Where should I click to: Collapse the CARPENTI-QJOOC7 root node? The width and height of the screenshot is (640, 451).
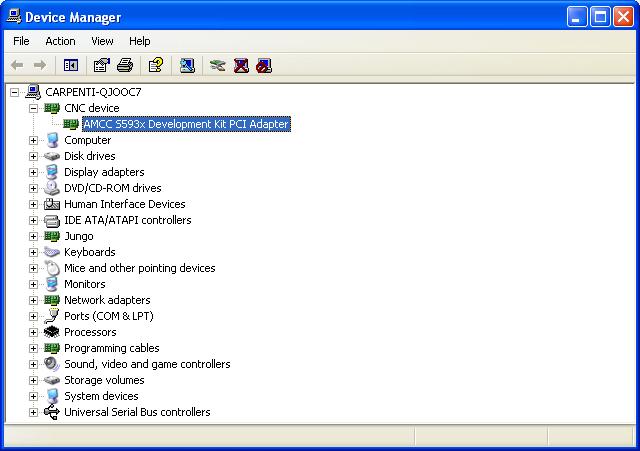(x=15, y=92)
